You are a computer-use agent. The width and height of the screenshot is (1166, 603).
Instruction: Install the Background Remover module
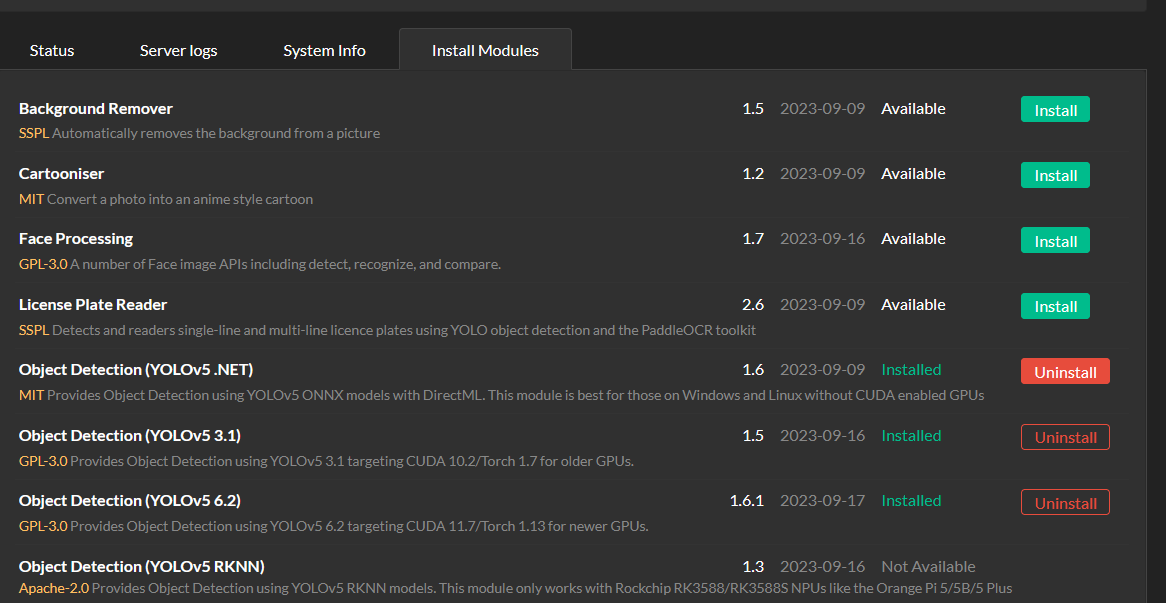[1055, 109]
